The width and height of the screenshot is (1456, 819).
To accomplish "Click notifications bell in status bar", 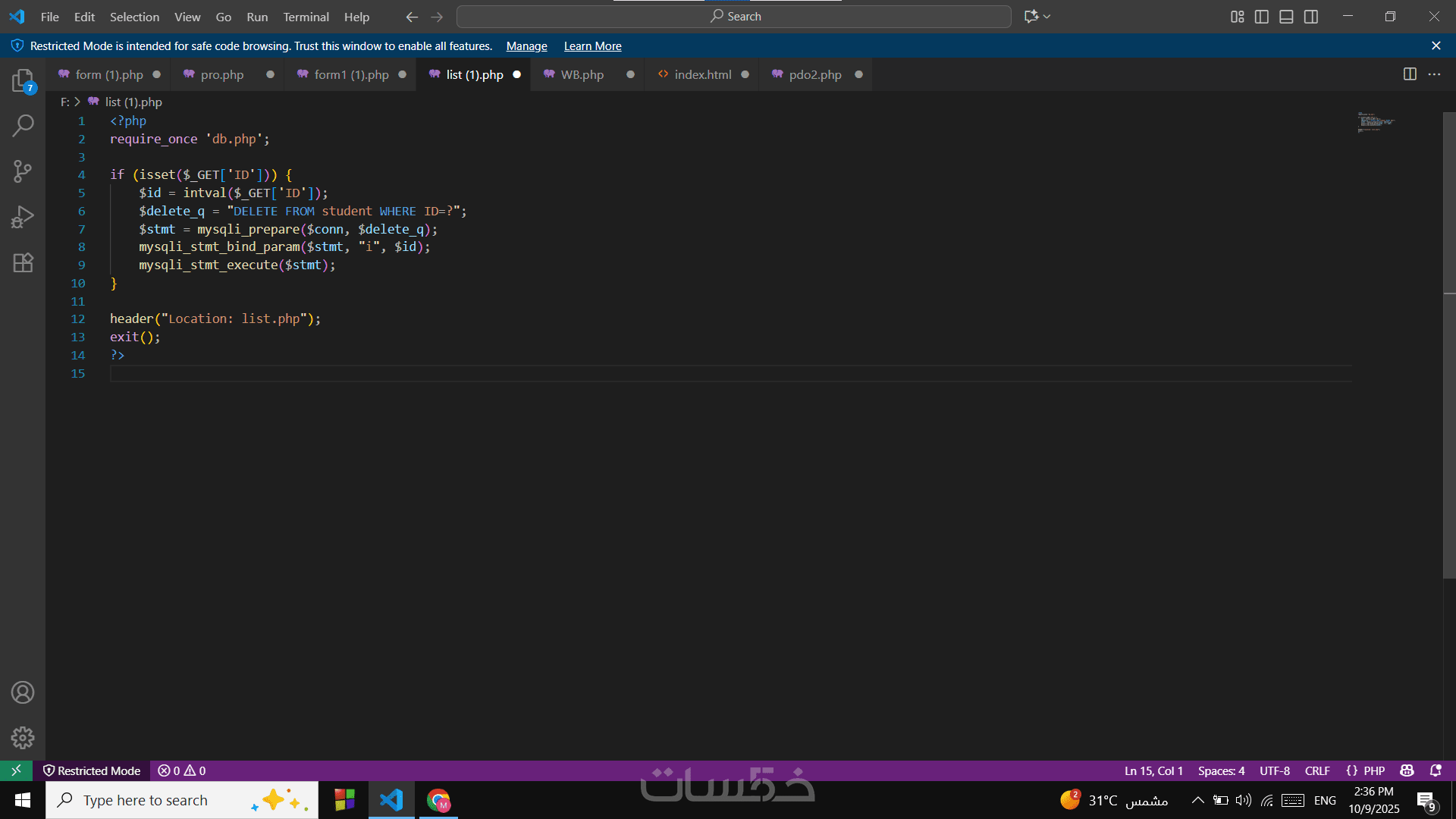I will 1436,770.
